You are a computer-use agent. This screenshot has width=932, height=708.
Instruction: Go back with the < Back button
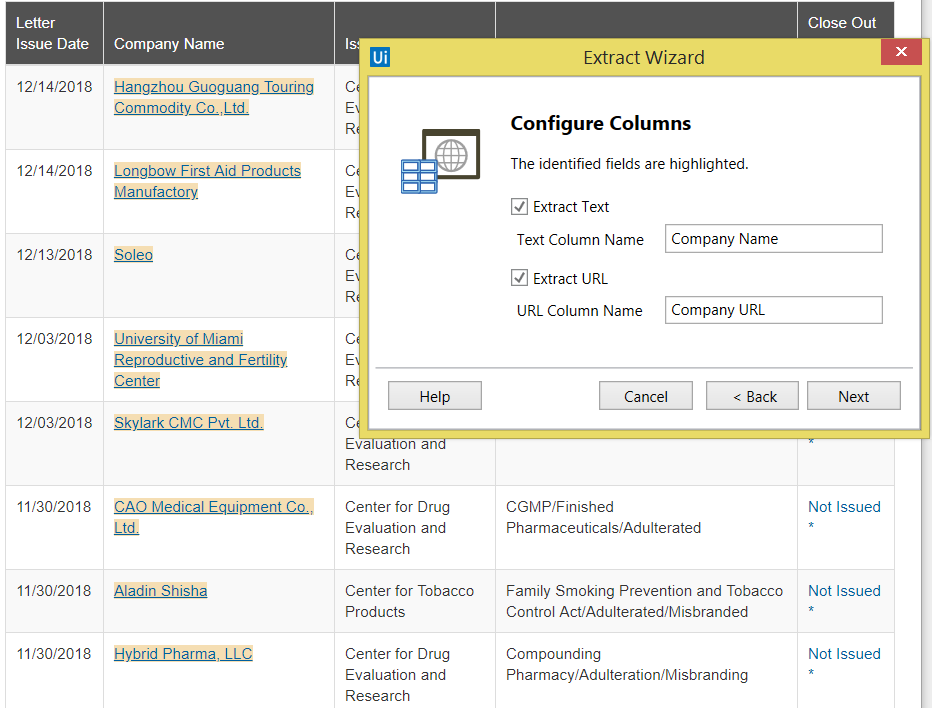point(752,396)
